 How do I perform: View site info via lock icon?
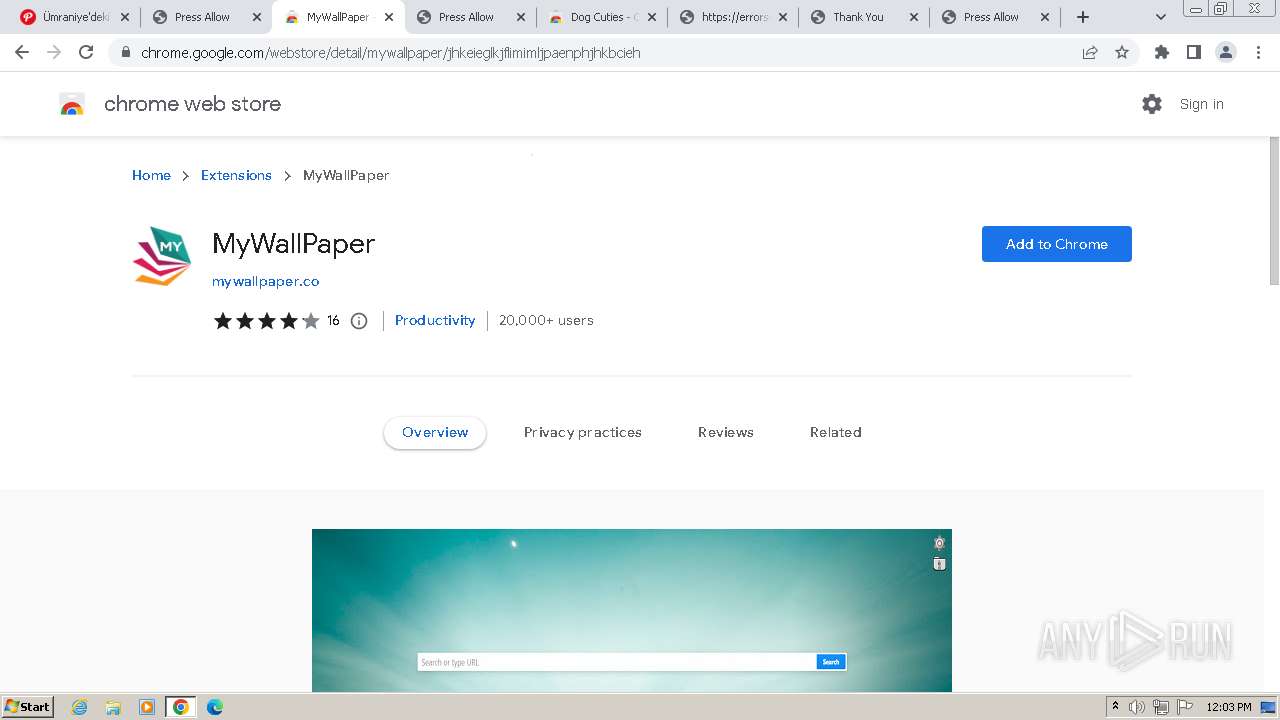click(125, 52)
